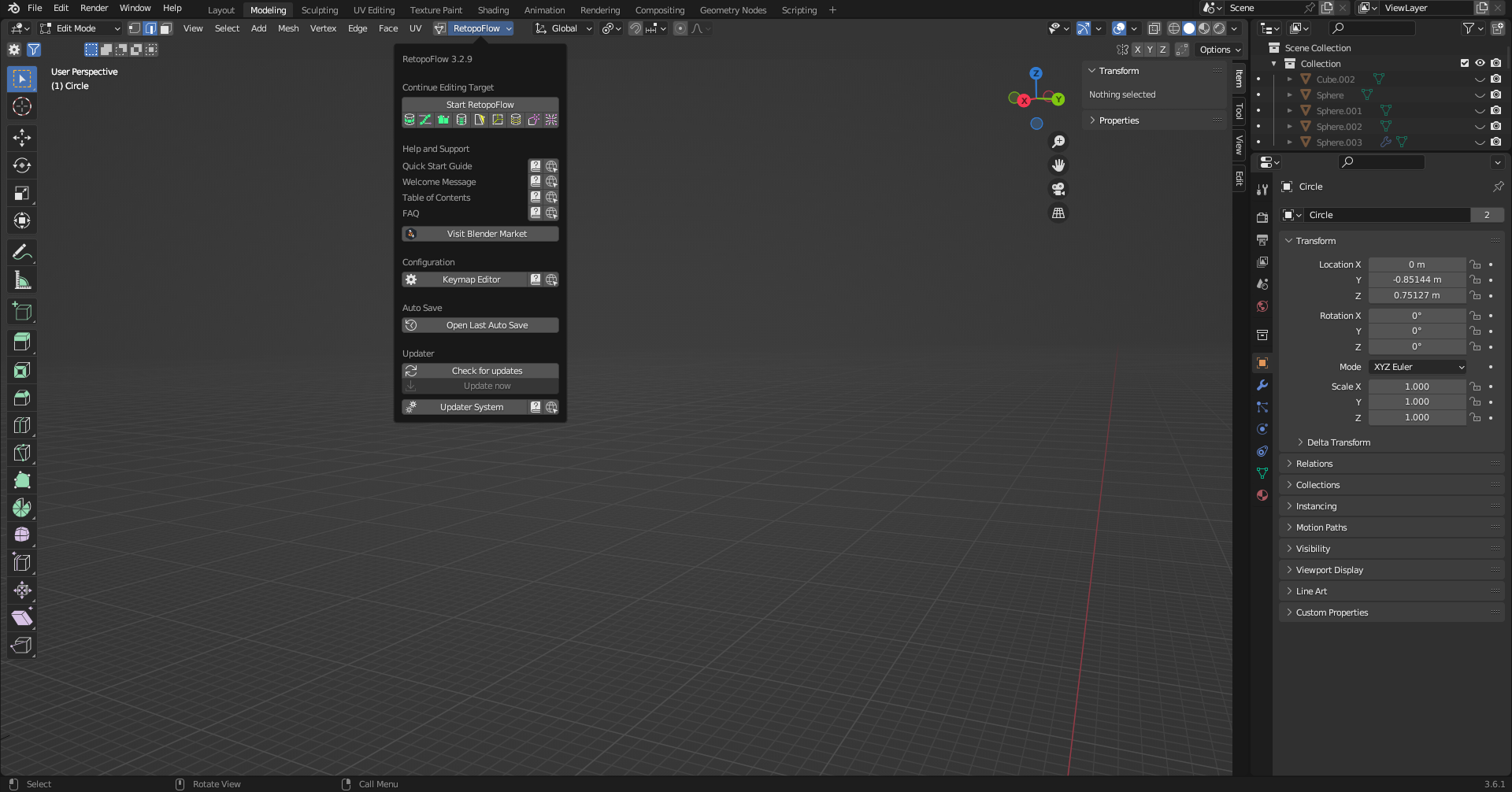The image size is (1512, 792).
Task: Select the Bevel tool
Action: [x=22, y=398]
